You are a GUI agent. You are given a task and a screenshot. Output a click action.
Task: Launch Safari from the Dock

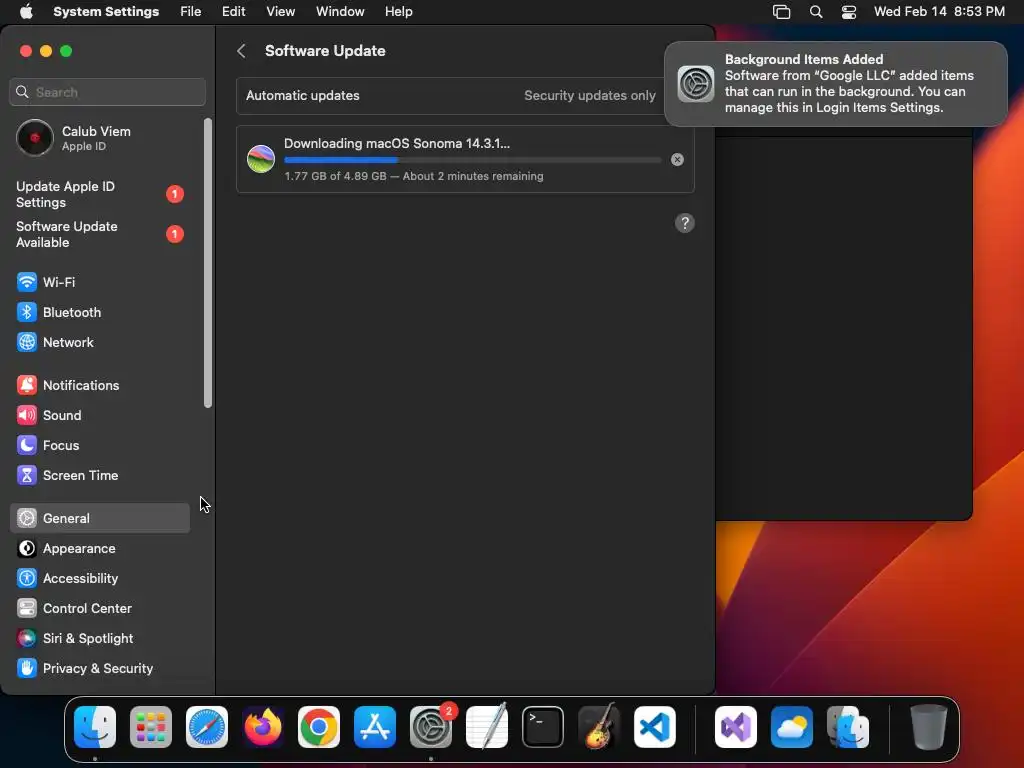tap(207, 727)
